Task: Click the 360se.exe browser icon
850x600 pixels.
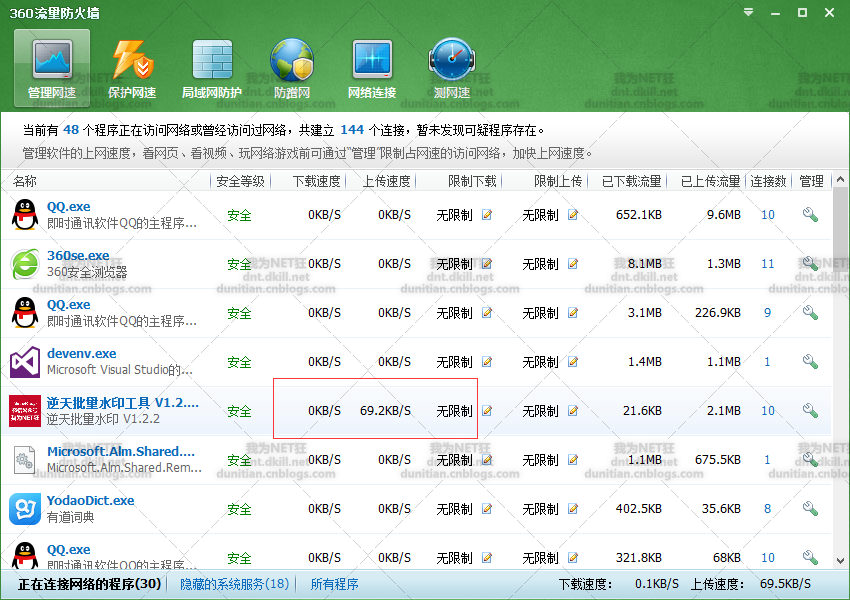Action: point(25,264)
